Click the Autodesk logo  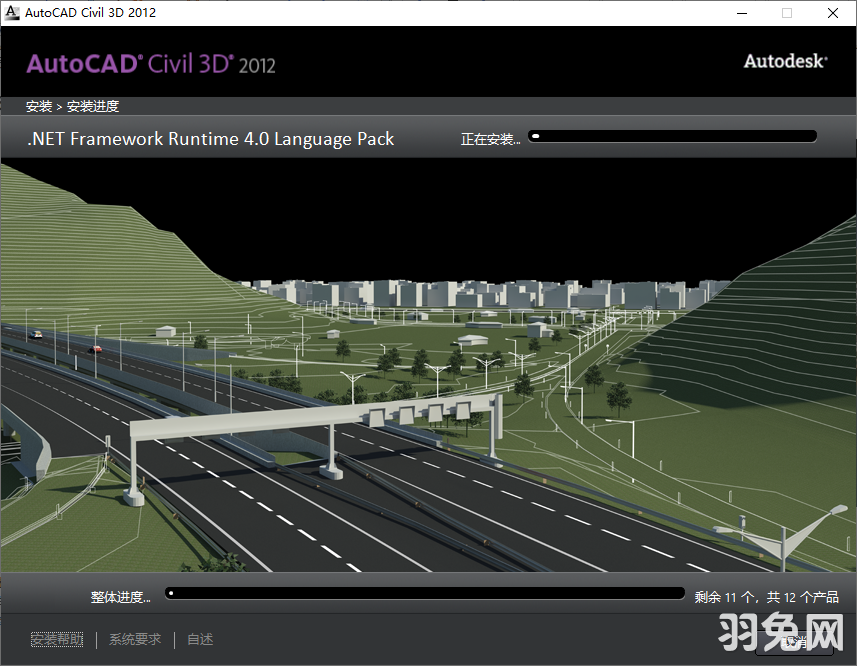(x=785, y=61)
